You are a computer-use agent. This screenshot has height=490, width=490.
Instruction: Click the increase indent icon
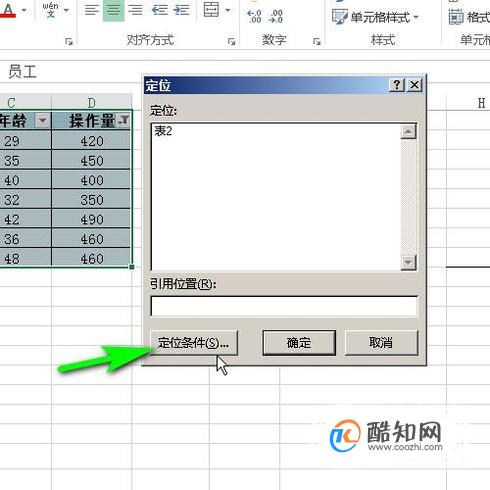(x=181, y=10)
